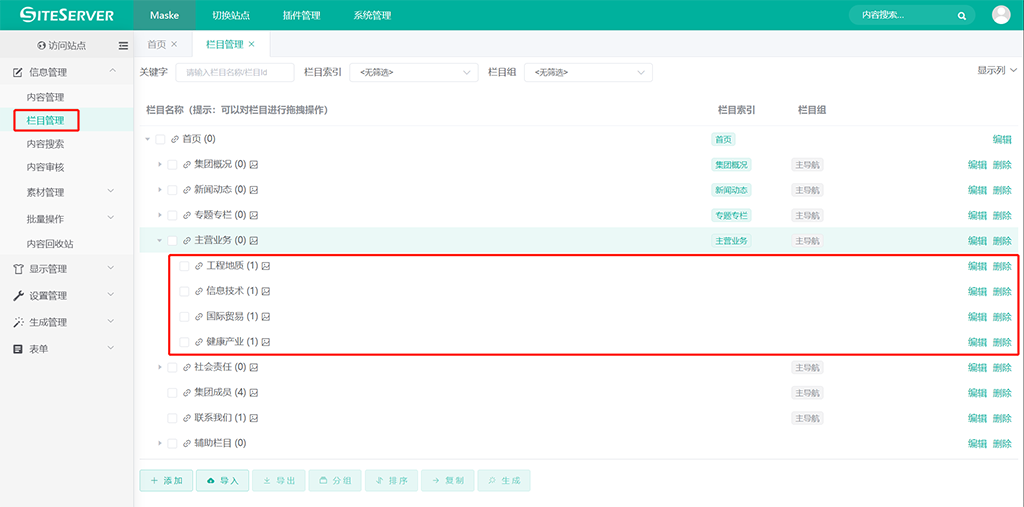
Task: Click 删除 link for 国际贸易 row
Action: click(1002, 317)
